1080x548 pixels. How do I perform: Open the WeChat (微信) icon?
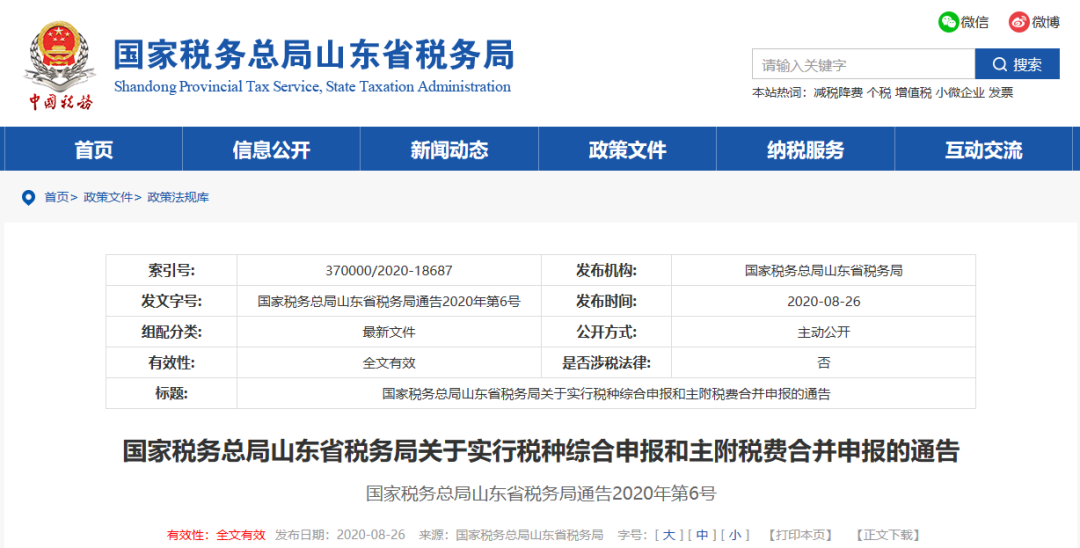(948, 22)
